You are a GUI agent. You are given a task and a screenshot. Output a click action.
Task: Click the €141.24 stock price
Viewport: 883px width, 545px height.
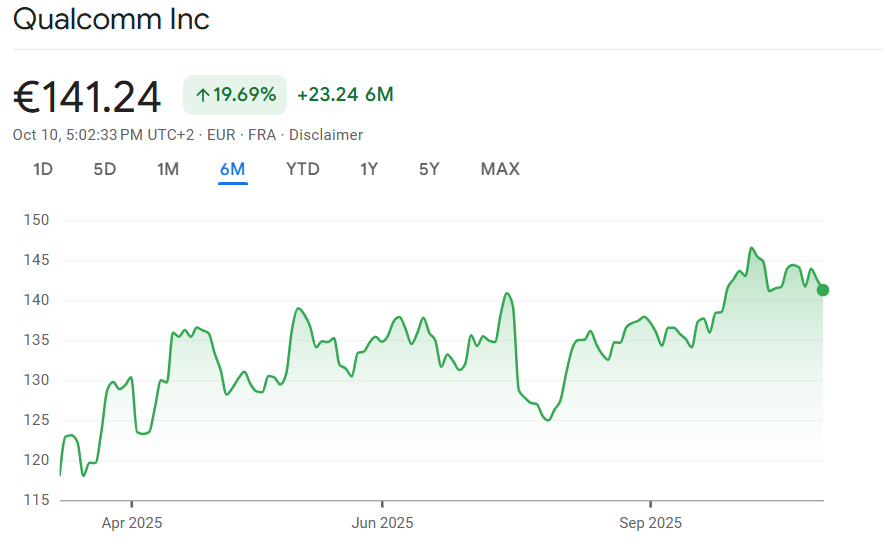click(x=87, y=97)
